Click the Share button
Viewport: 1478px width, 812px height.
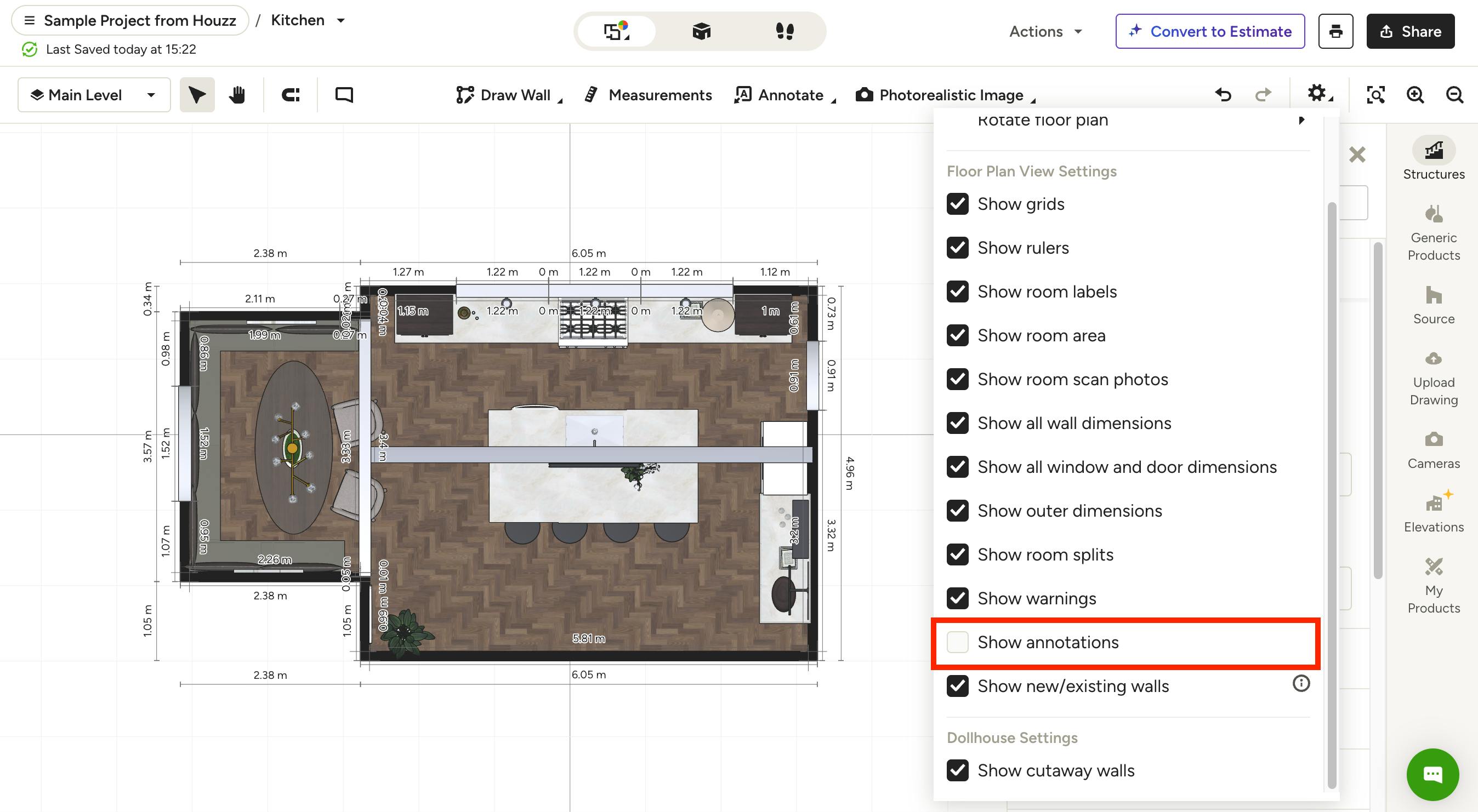point(1411,31)
